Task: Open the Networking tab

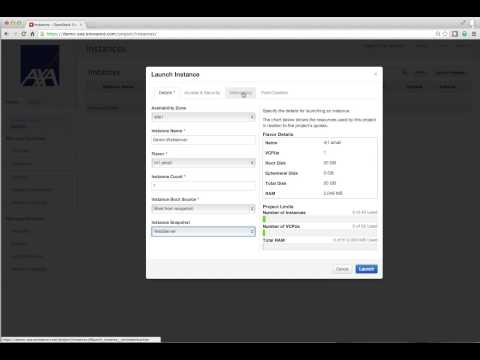Action: pyautogui.click(x=240, y=92)
